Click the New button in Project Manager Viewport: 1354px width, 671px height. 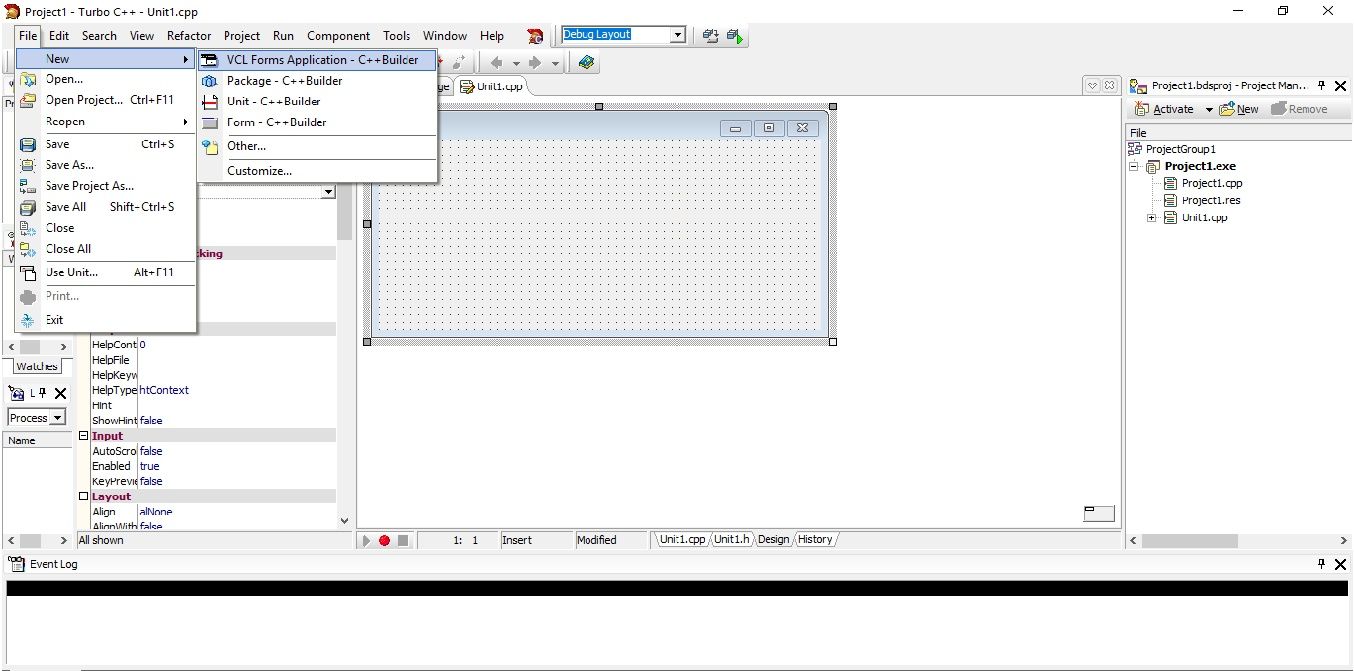(x=1238, y=109)
